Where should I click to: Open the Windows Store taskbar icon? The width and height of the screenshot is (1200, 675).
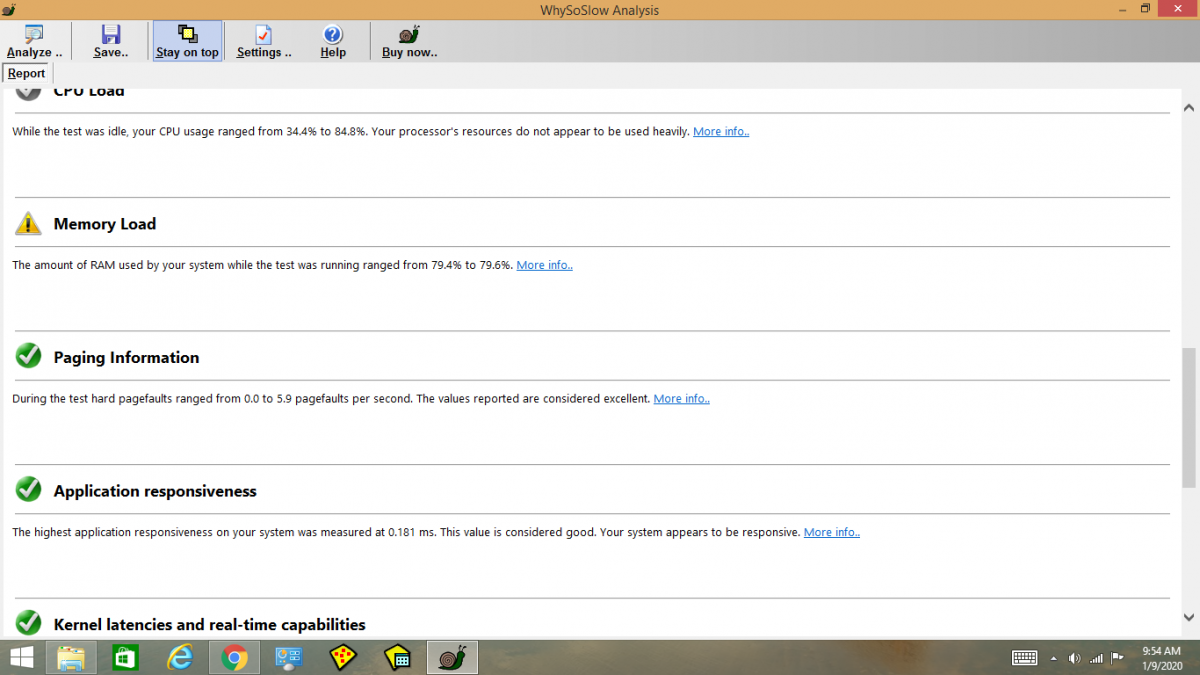125,657
